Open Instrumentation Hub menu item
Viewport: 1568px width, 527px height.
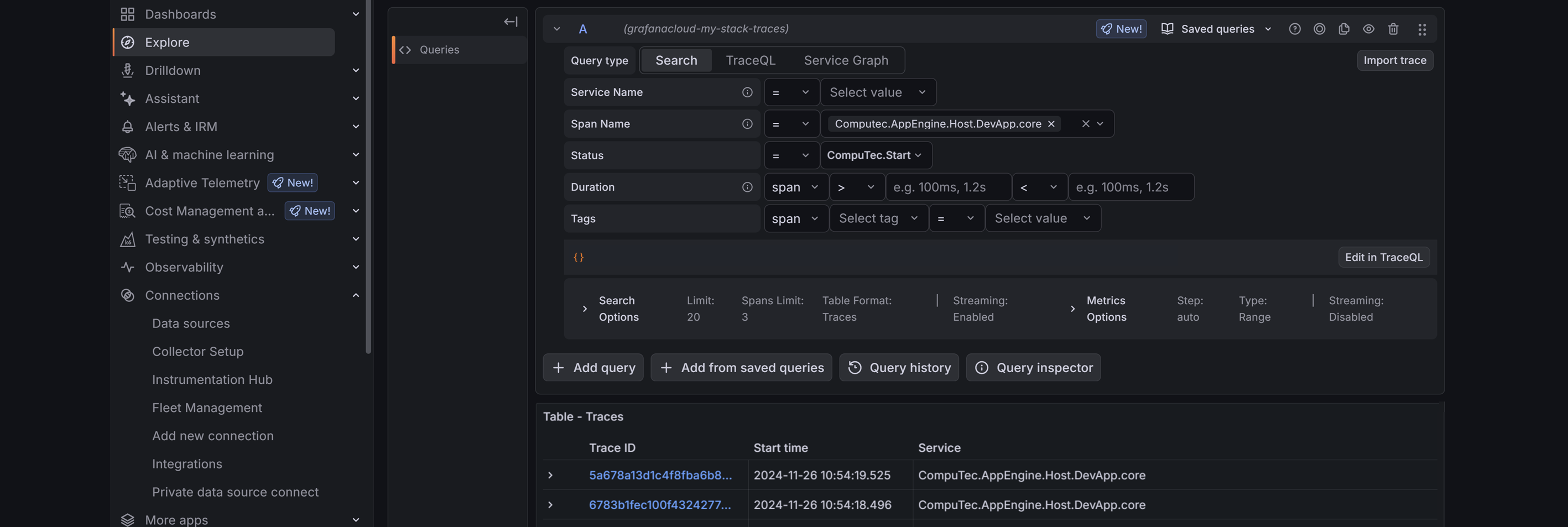pos(212,379)
